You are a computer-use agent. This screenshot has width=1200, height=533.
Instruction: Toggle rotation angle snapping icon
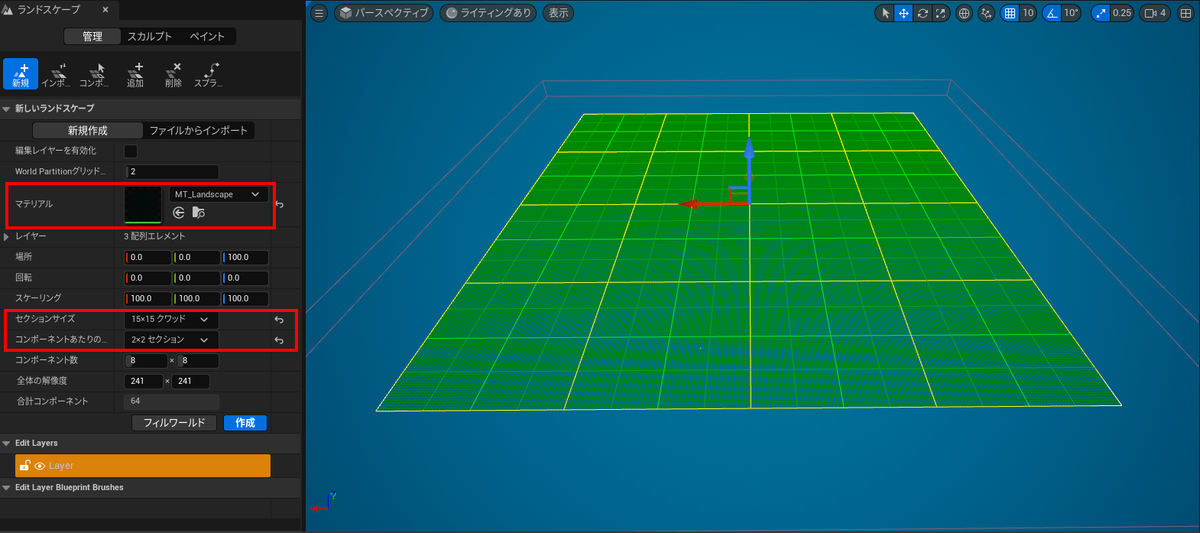click(x=1052, y=14)
